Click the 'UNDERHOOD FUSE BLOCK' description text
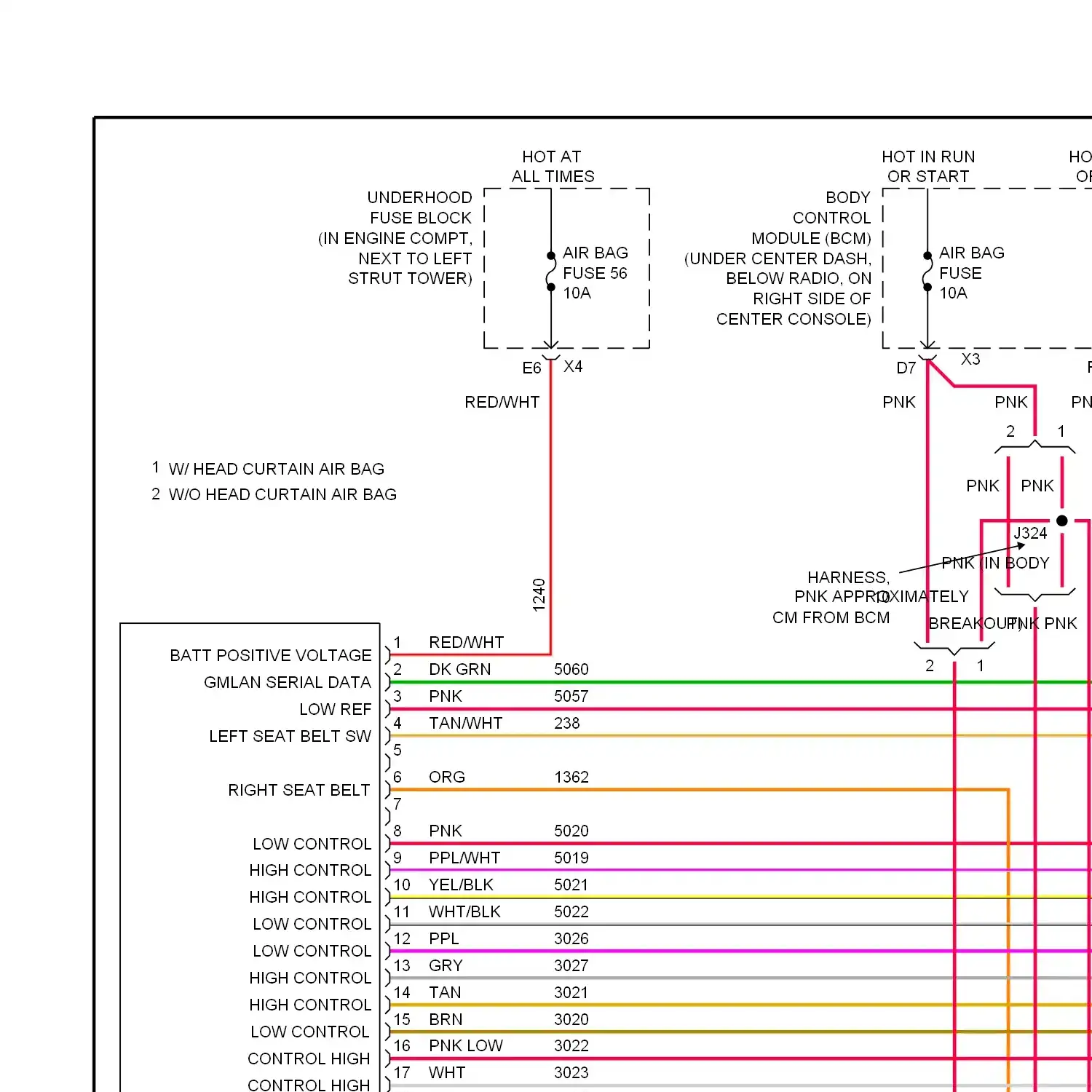Image resolution: width=1092 pixels, height=1092 pixels. [x=396, y=238]
